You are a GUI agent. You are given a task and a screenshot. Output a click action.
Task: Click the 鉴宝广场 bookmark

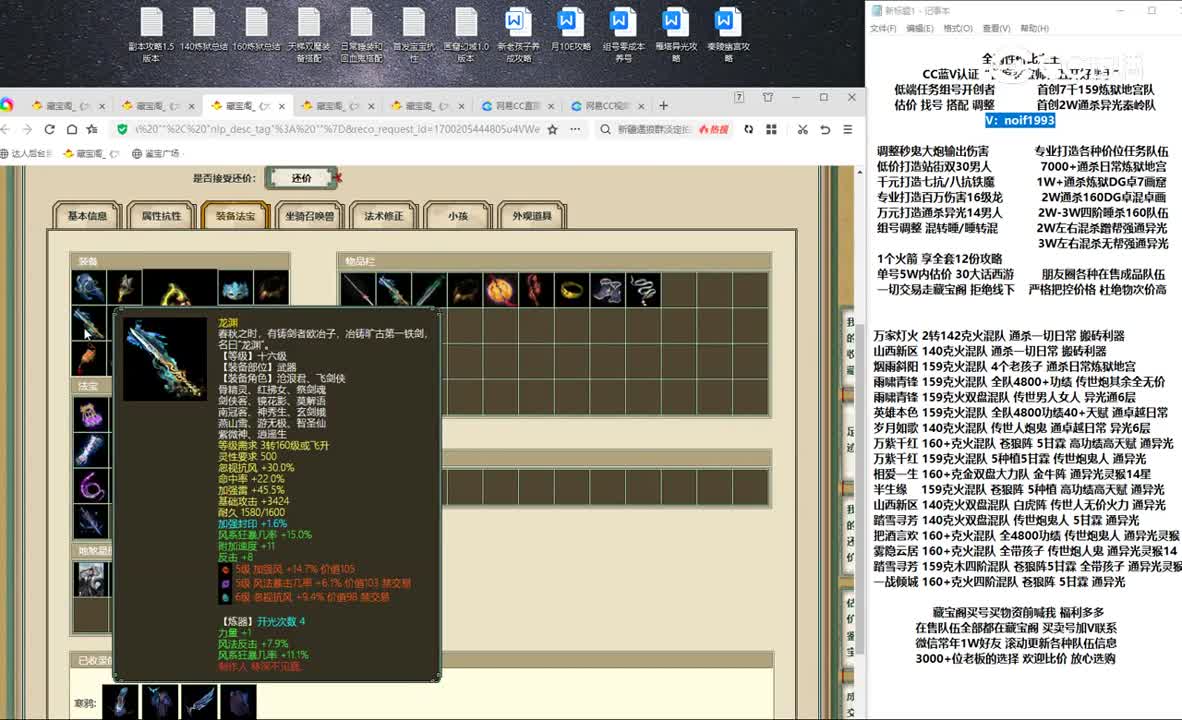point(155,154)
